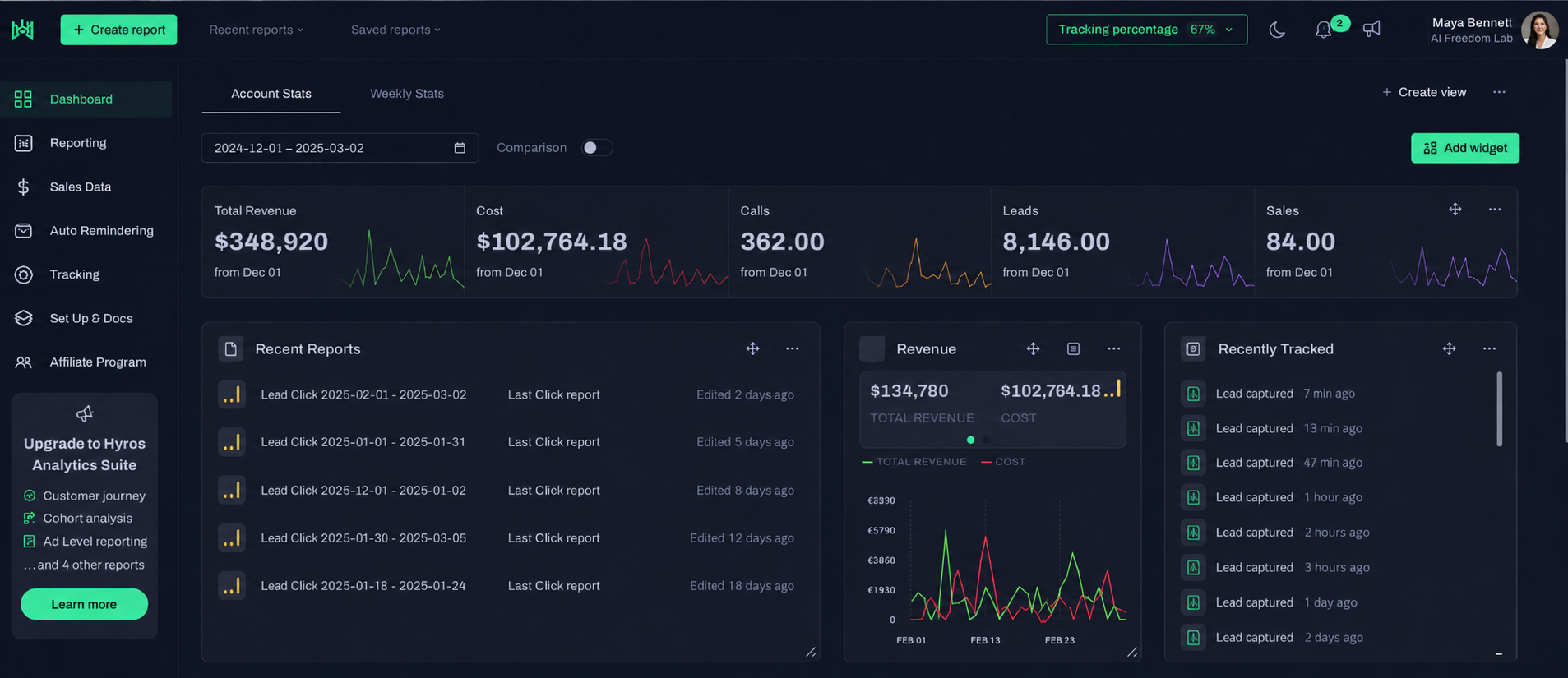This screenshot has width=1568, height=678.
Task: Open Lead Click 2025-12-01 - 2025-01-02 report
Action: pyautogui.click(x=363, y=491)
